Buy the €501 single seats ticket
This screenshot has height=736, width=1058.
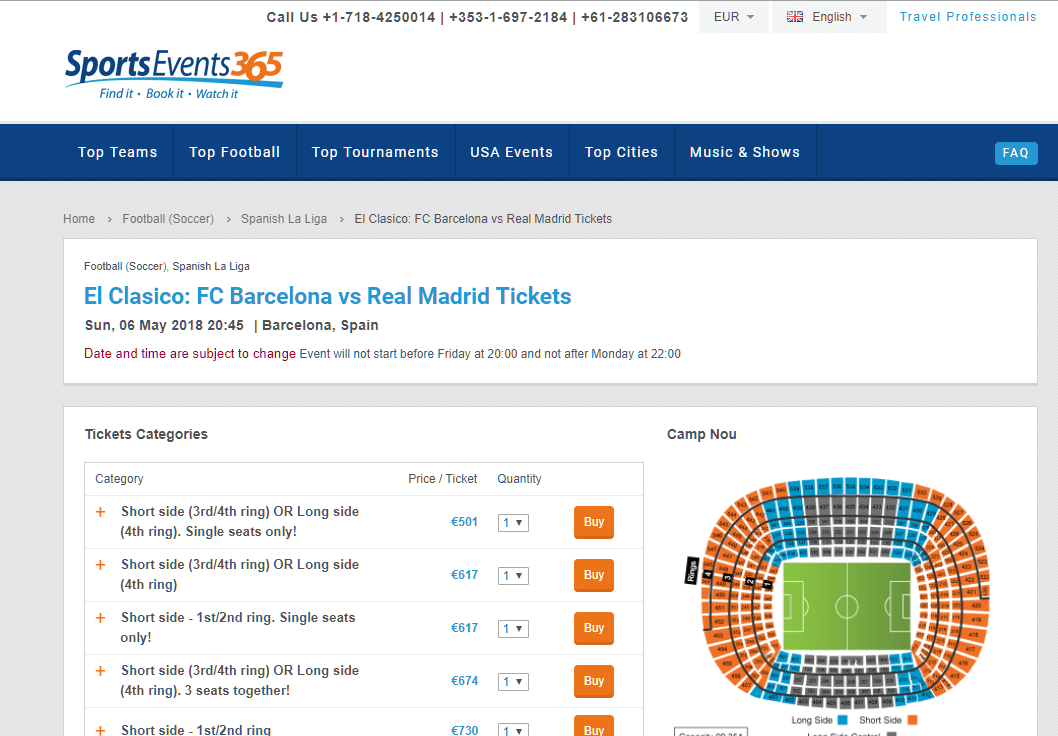coord(593,522)
